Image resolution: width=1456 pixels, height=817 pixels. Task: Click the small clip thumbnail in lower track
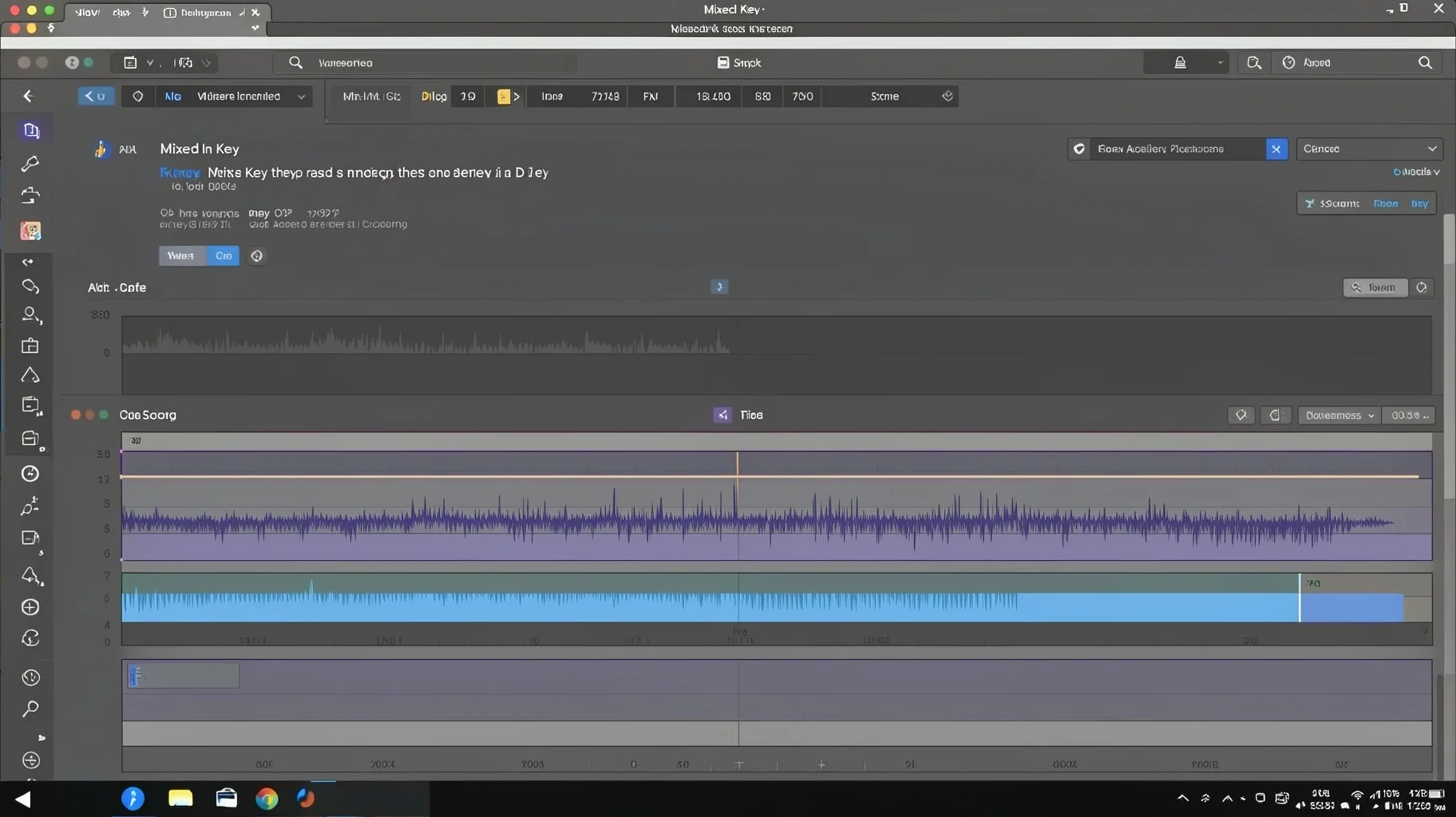coord(183,676)
